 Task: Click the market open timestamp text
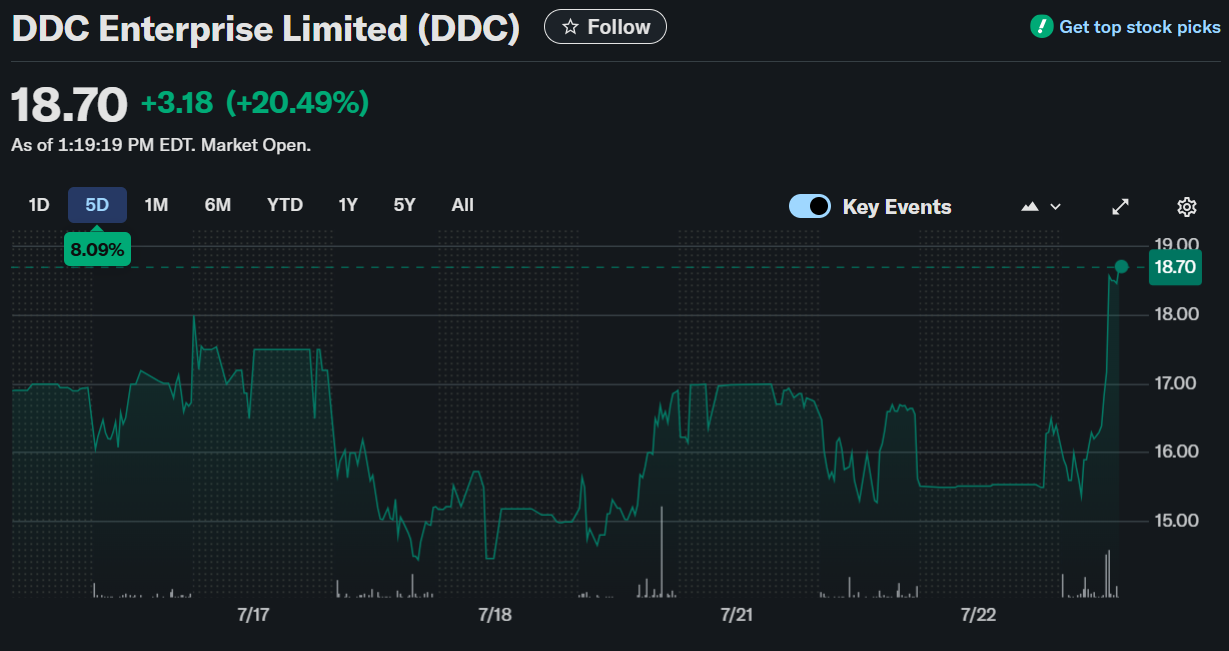(161, 145)
